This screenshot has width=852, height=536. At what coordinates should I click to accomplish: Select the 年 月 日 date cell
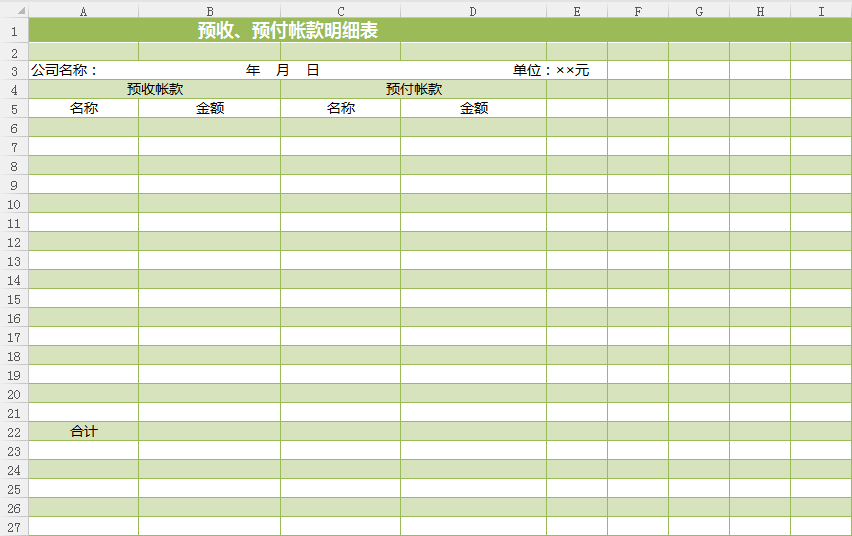[x=283, y=71]
